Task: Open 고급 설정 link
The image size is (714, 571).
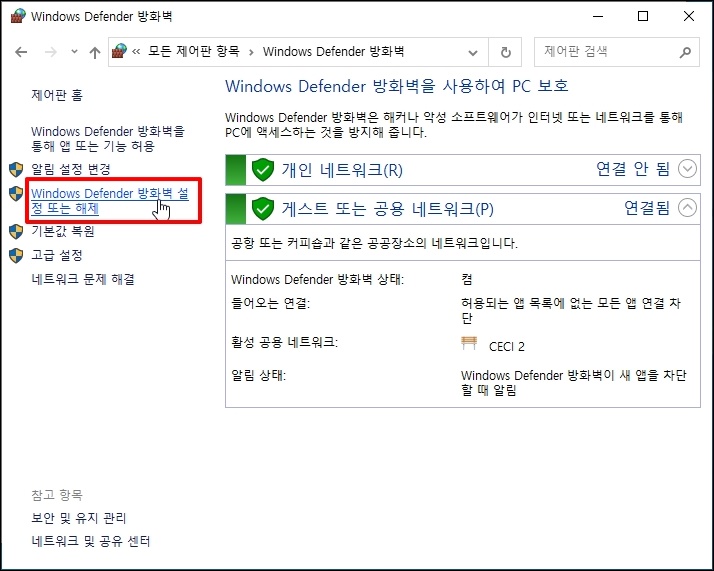Action: pos(57,255)
